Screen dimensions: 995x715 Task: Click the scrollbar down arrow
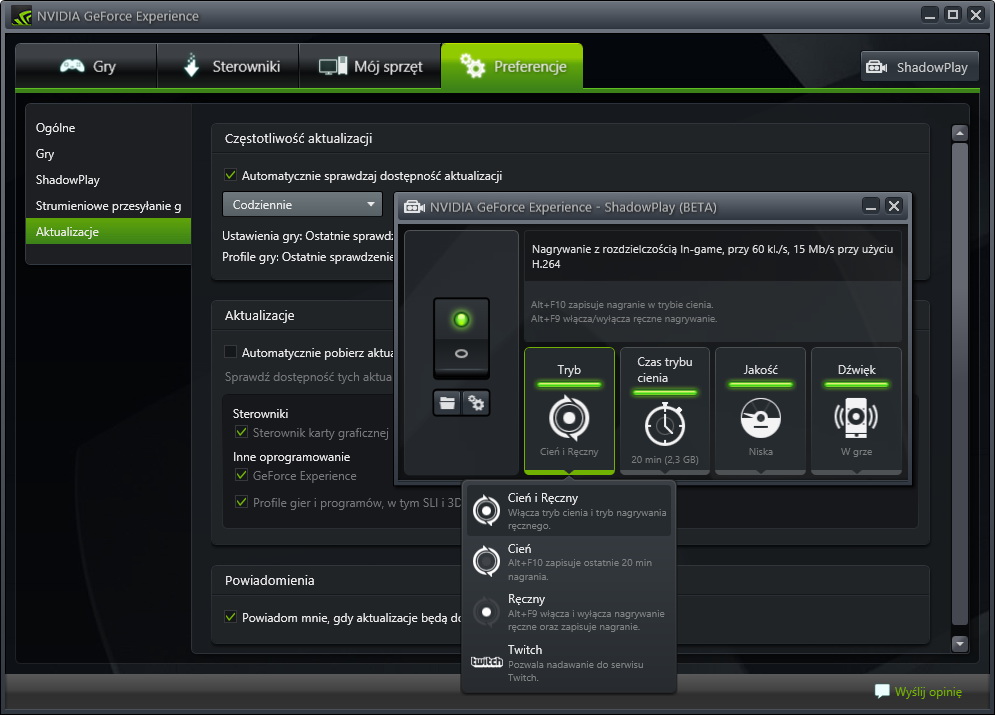960,643
